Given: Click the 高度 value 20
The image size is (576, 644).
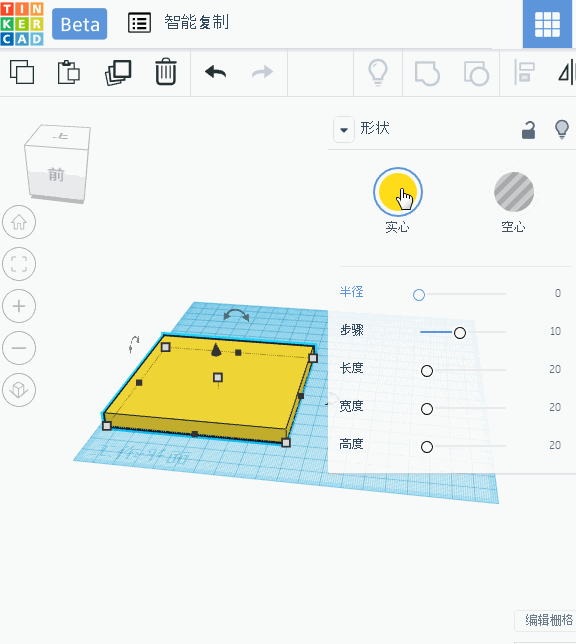Looking at the screenshot, I should click(555, 445).
